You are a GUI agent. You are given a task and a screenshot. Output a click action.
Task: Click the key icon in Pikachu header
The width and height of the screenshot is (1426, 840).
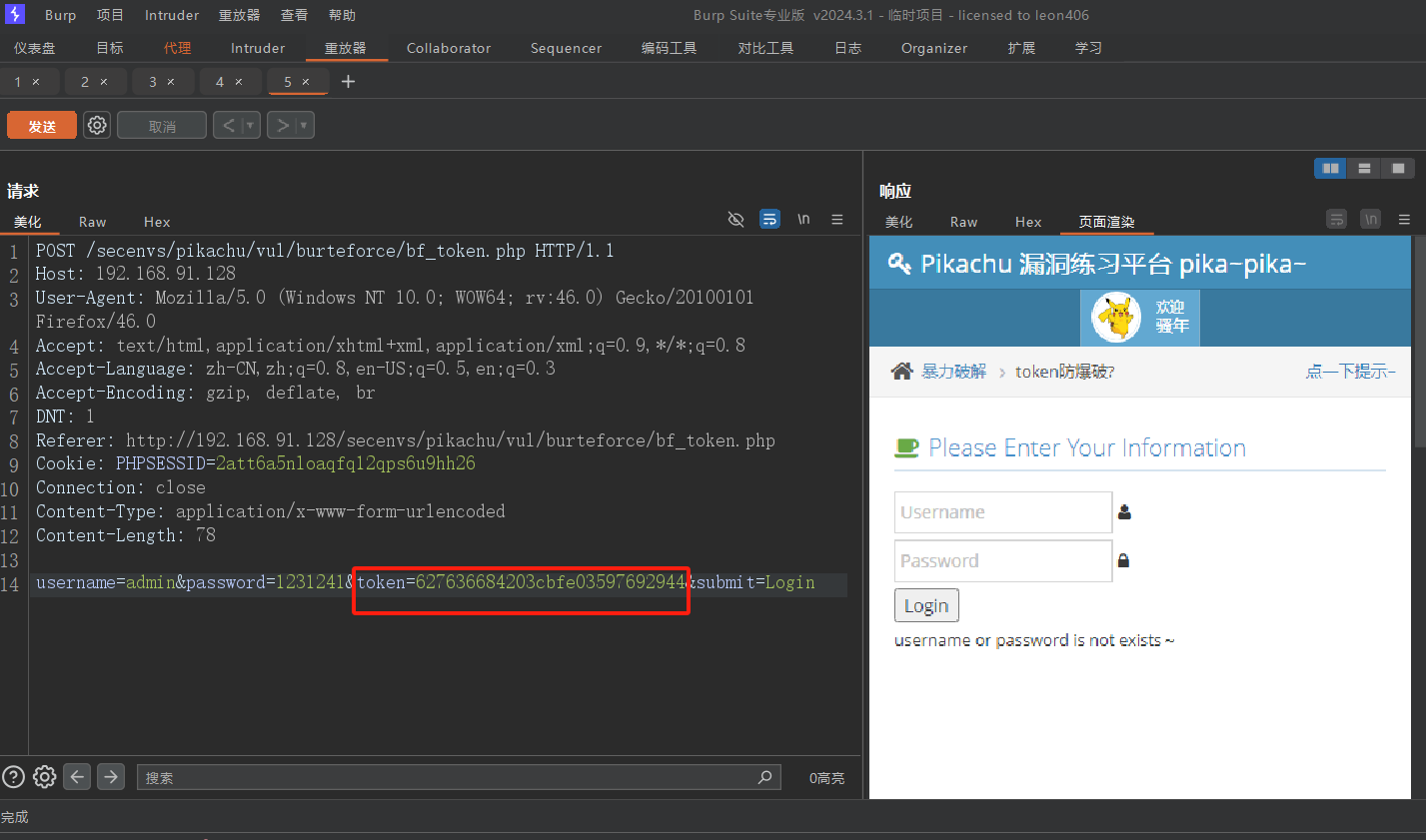point(899,264)
